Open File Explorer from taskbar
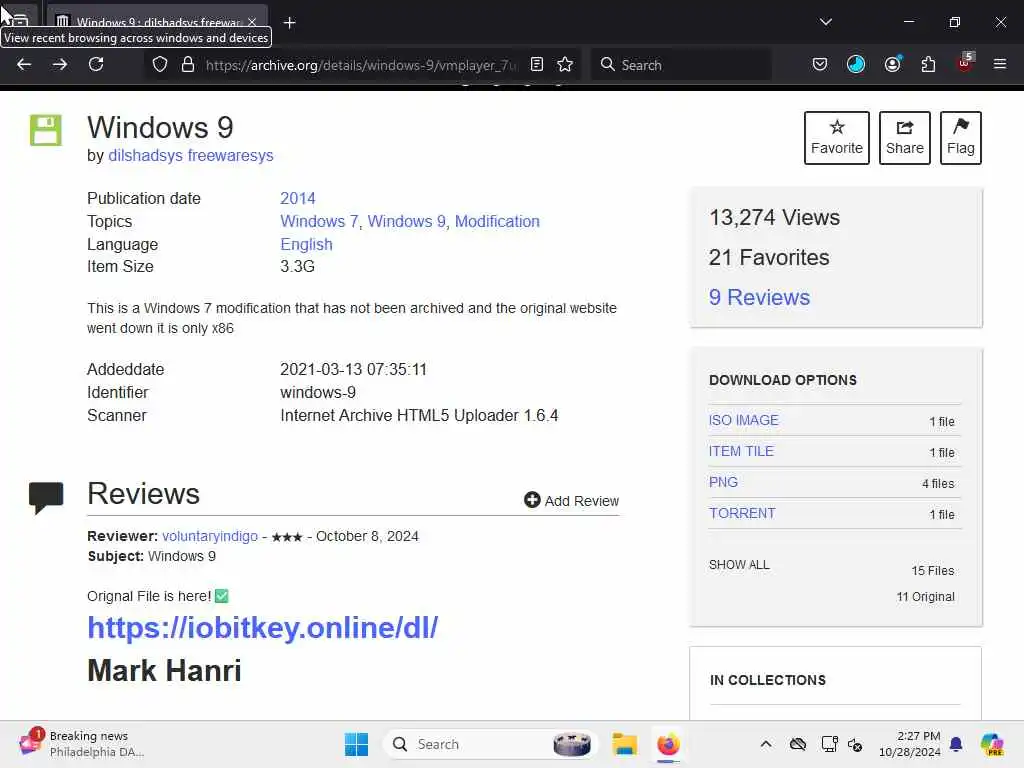1024x768 pixels. [x=624, y=744]
